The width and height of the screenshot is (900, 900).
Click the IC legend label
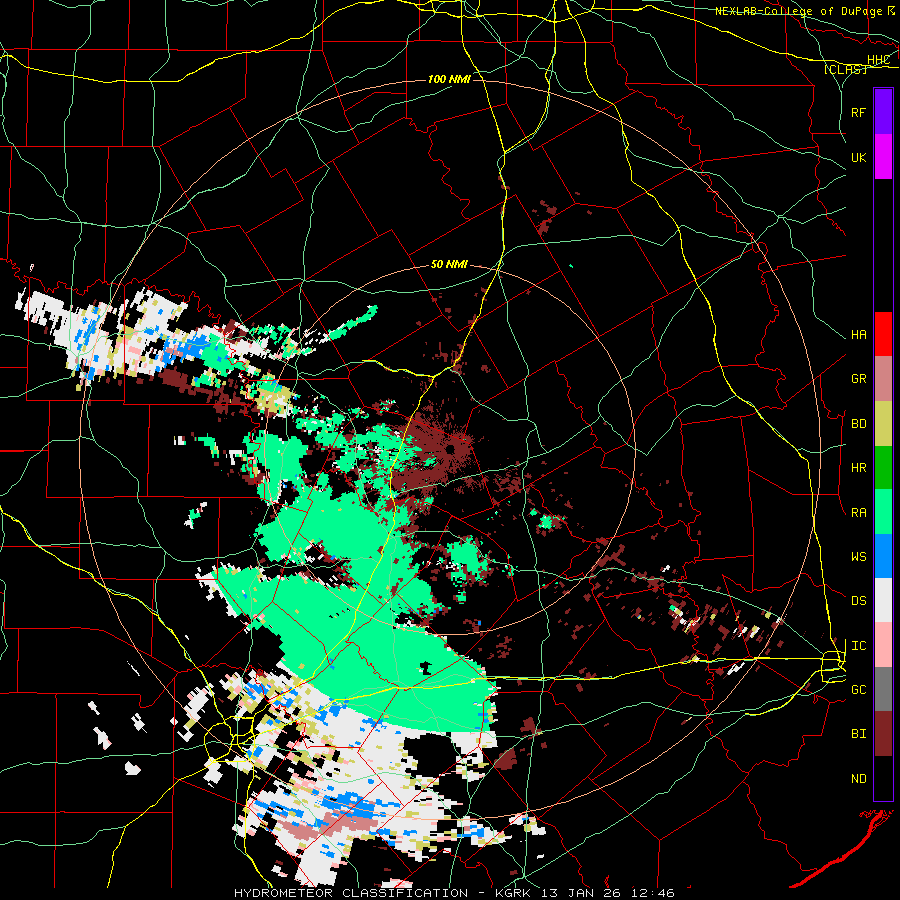tap(858, 645)
